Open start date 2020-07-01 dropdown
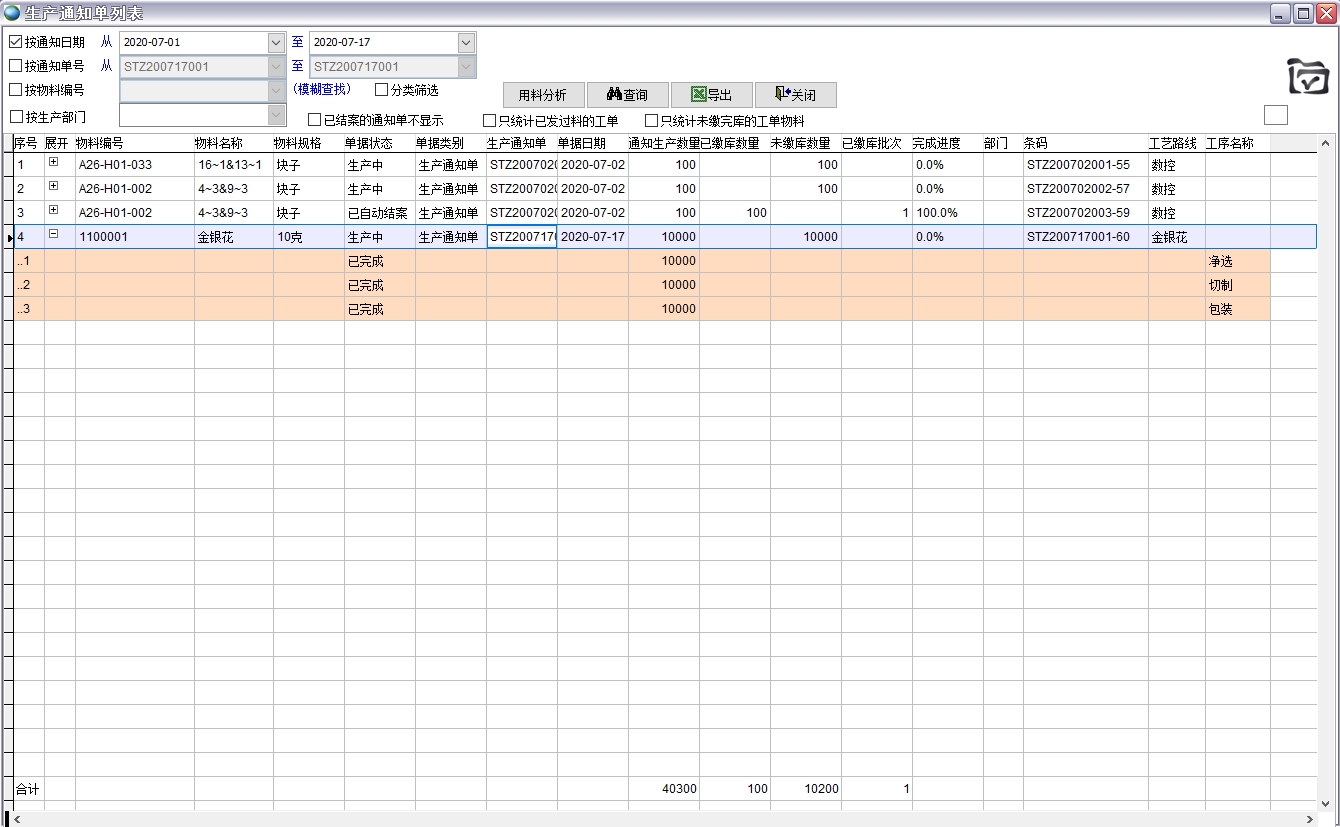 (276, 43)
